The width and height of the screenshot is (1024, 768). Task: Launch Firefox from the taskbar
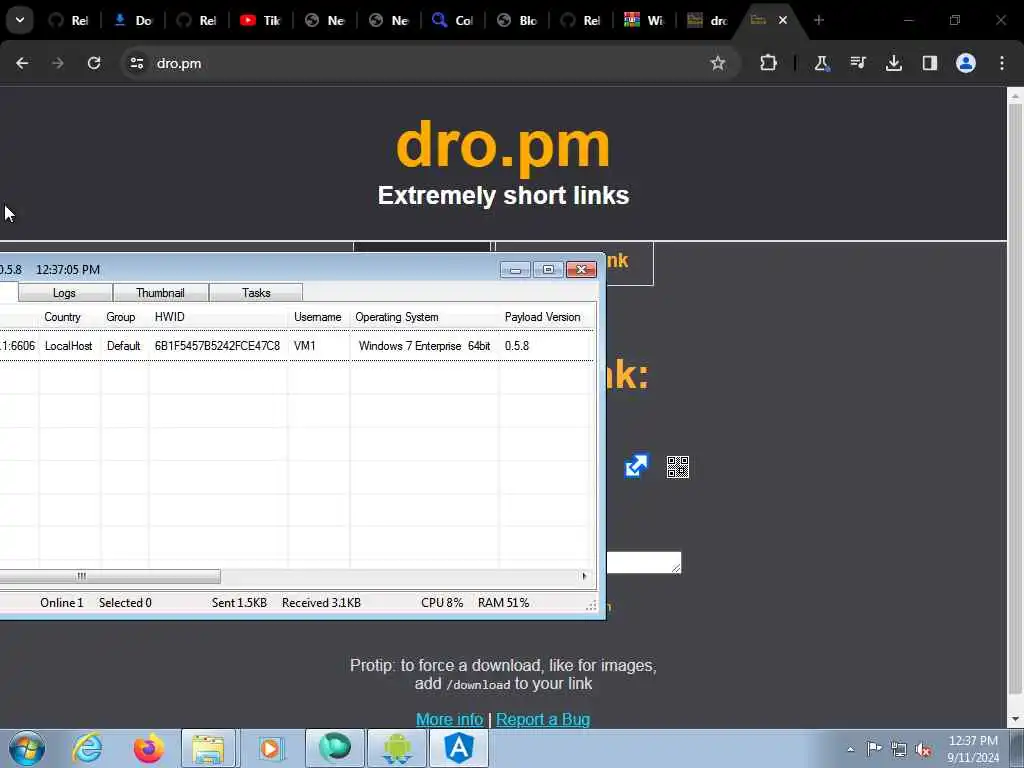(148, 748)
